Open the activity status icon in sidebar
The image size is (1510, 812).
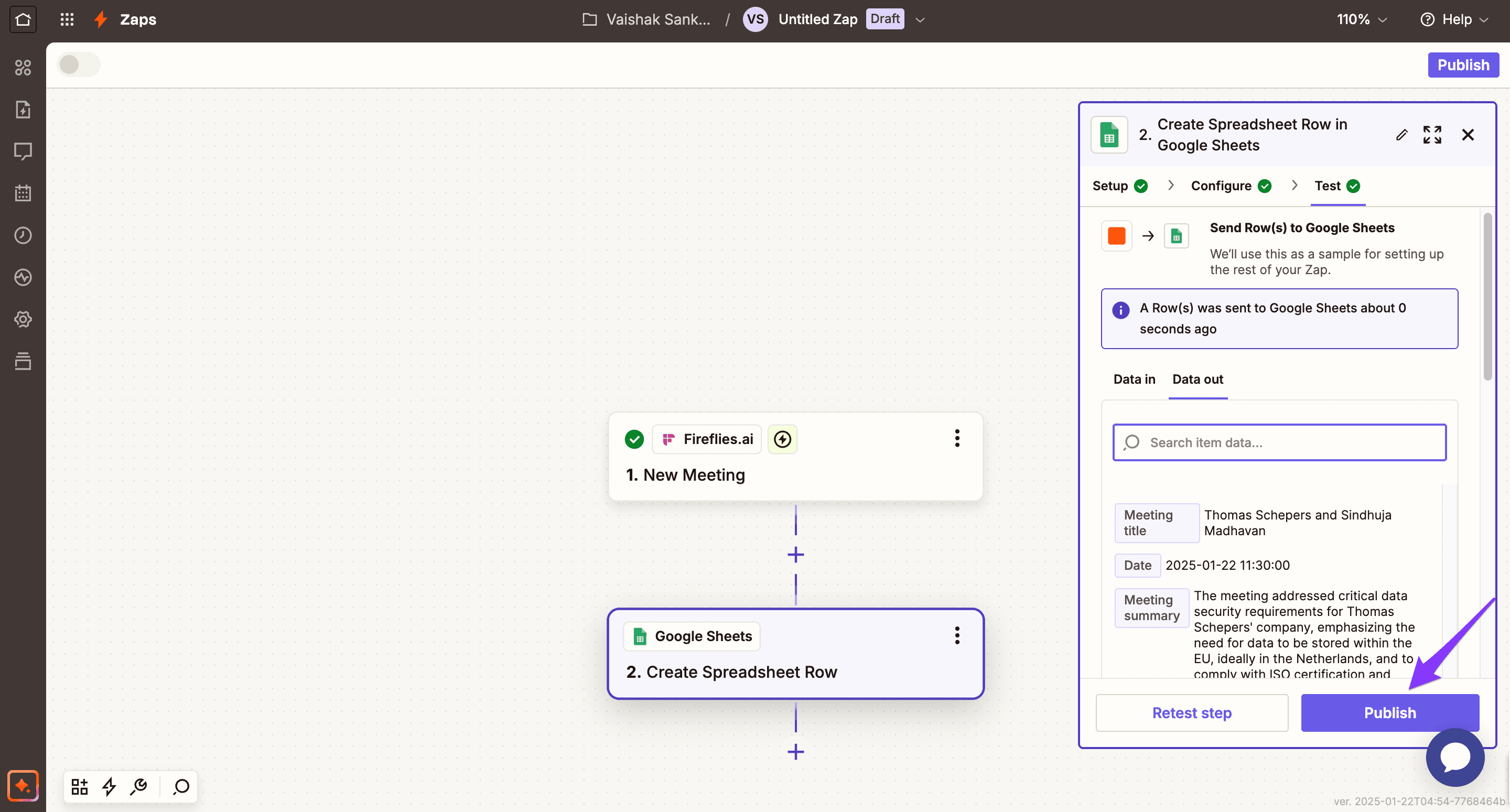[23, 277]
